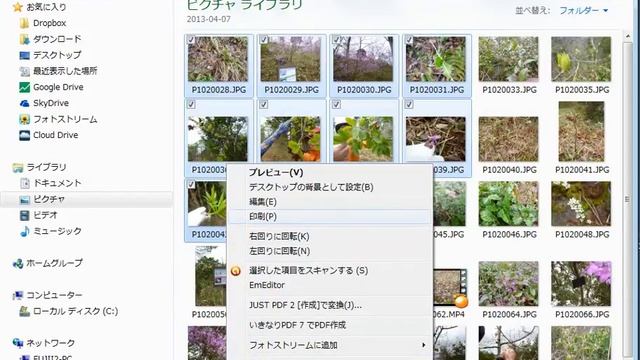Click the orange scan icon in context menu
Viewport: 640px width, 360px height.
[x=236, y=271]
